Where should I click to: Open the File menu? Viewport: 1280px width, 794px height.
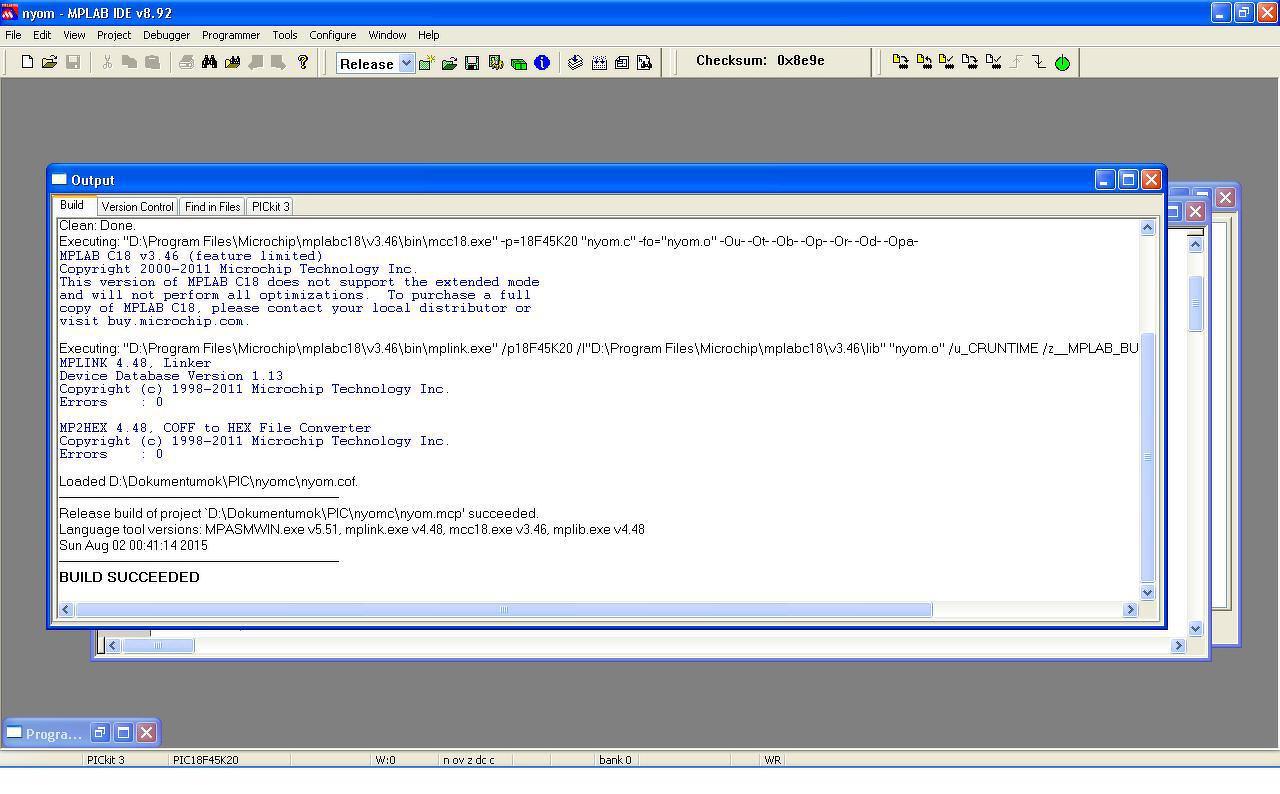coord(14,35)
